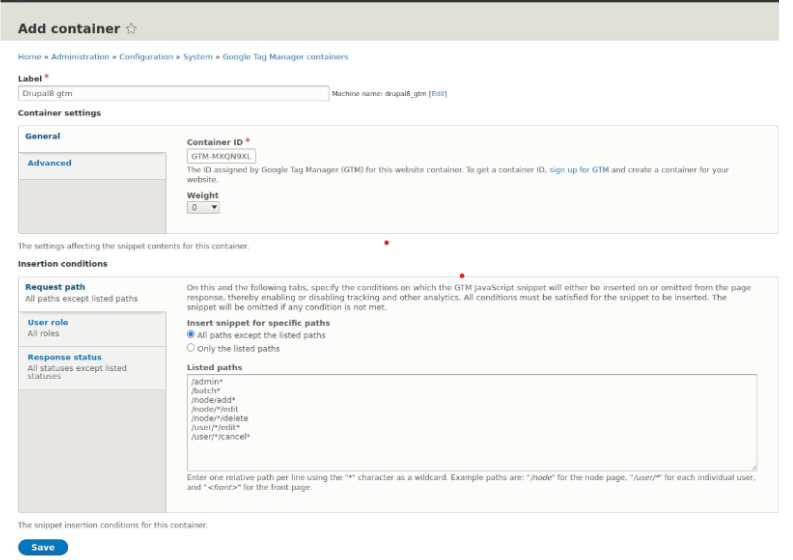Go to Home breadcrumb link

coord(29,57)
